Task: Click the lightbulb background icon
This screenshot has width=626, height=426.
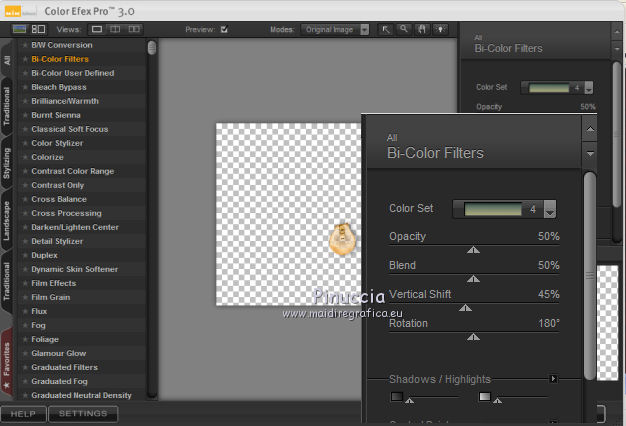Action: click(x=440, y=29)
